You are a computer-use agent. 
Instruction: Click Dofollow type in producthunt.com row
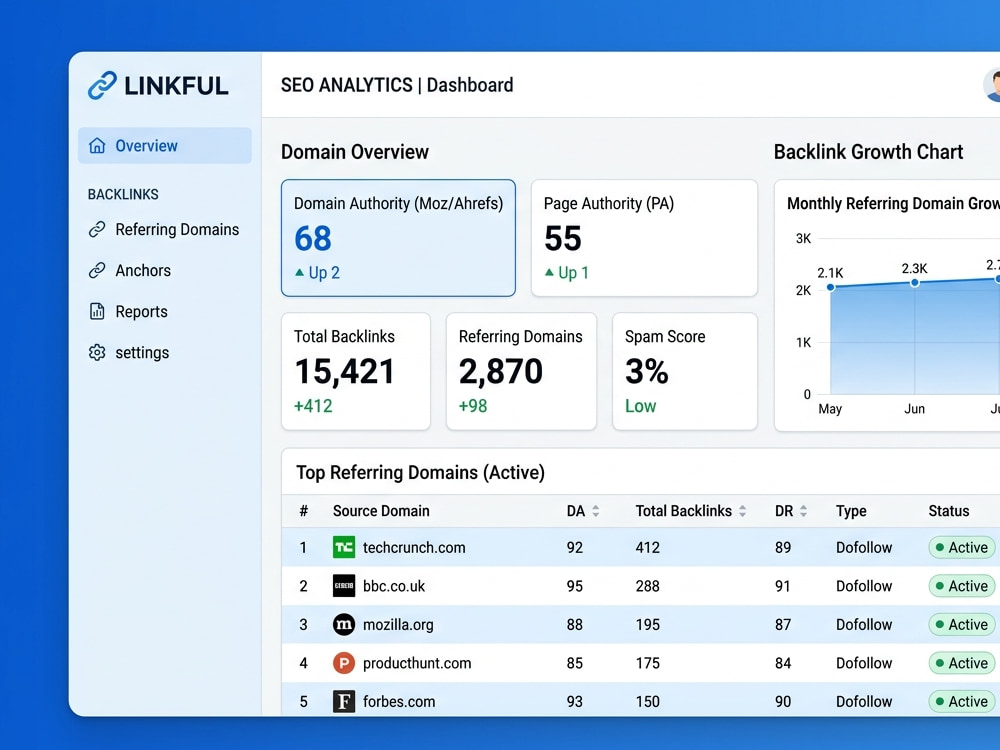864,663
